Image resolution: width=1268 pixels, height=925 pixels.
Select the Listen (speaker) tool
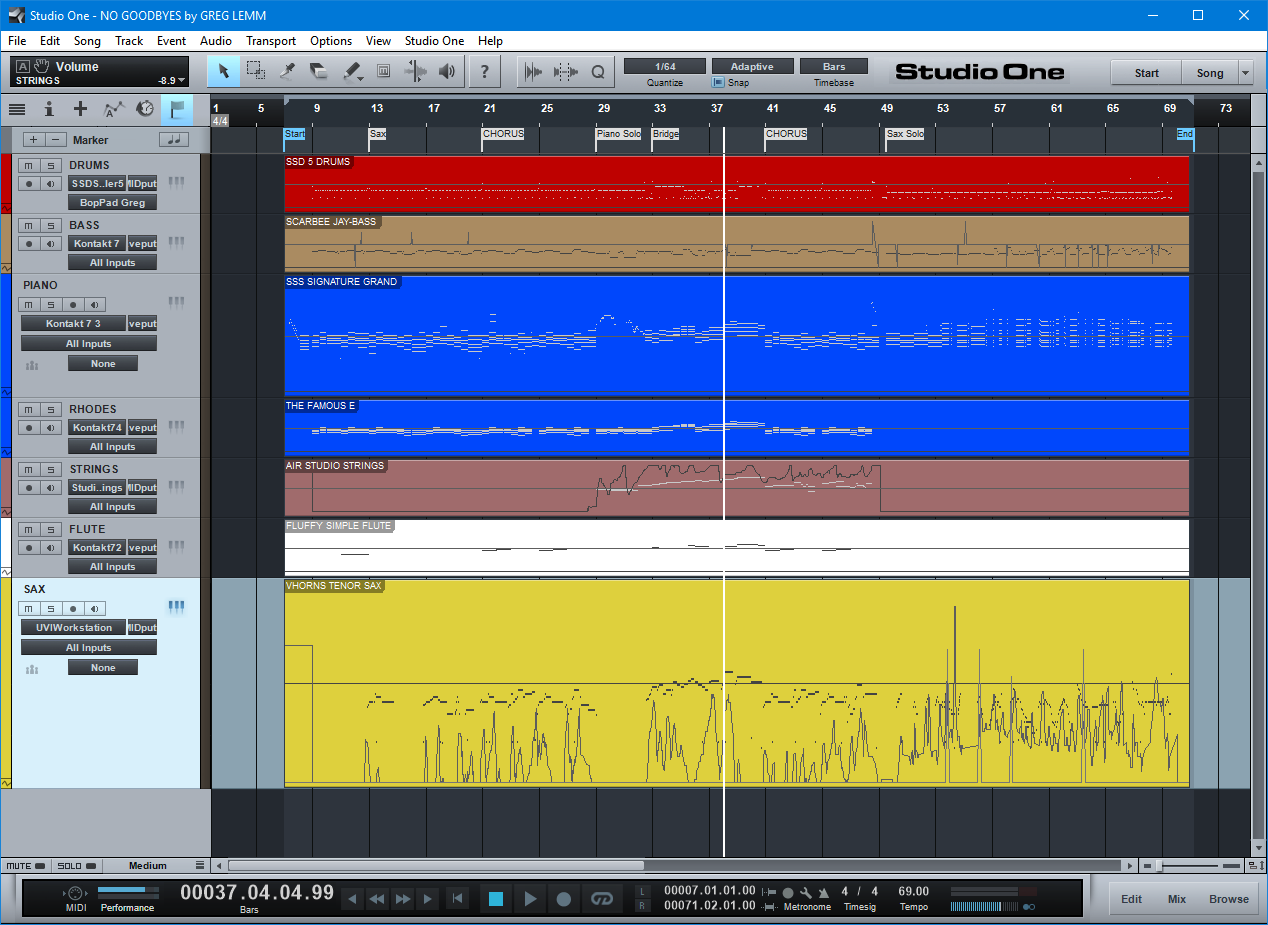[447, 71]
